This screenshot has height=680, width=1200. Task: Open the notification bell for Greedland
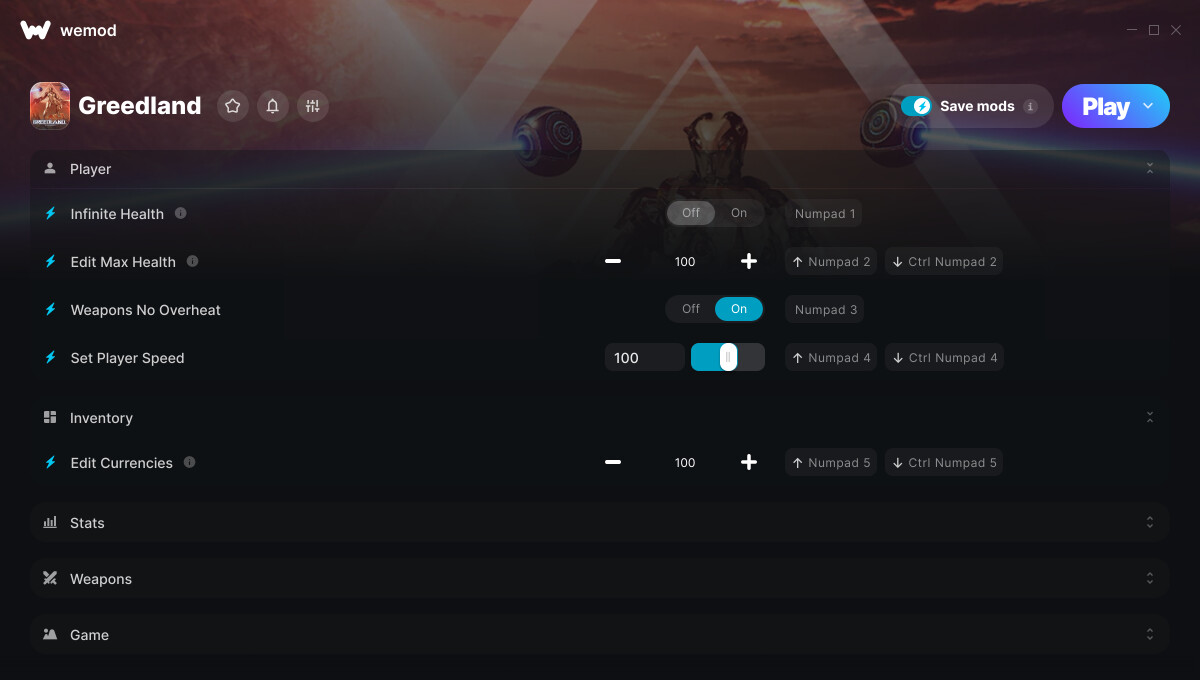click(273, 106)
